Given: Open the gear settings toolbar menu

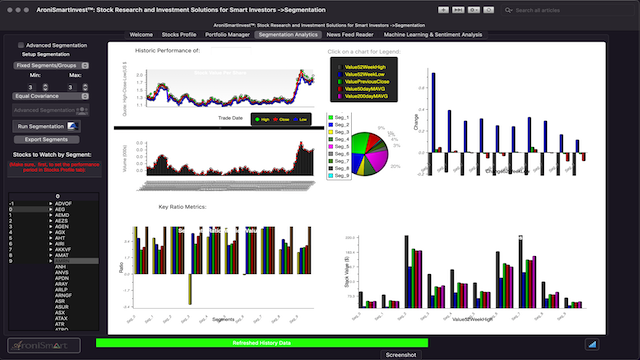Looking at the screenshot, I should click(x=473, y=10).
